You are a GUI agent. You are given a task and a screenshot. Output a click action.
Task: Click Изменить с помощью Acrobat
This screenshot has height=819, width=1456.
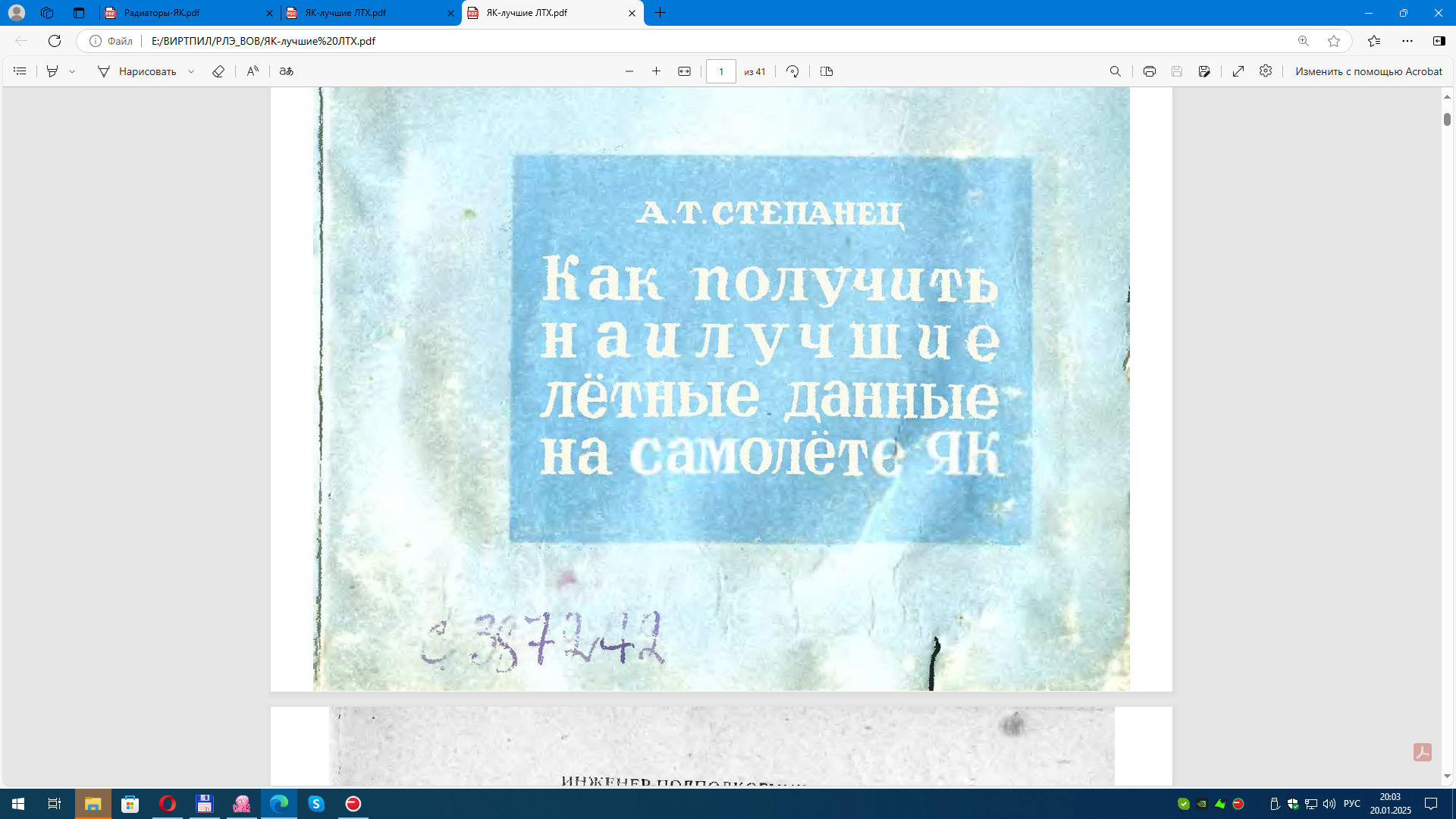point(1368,71)
